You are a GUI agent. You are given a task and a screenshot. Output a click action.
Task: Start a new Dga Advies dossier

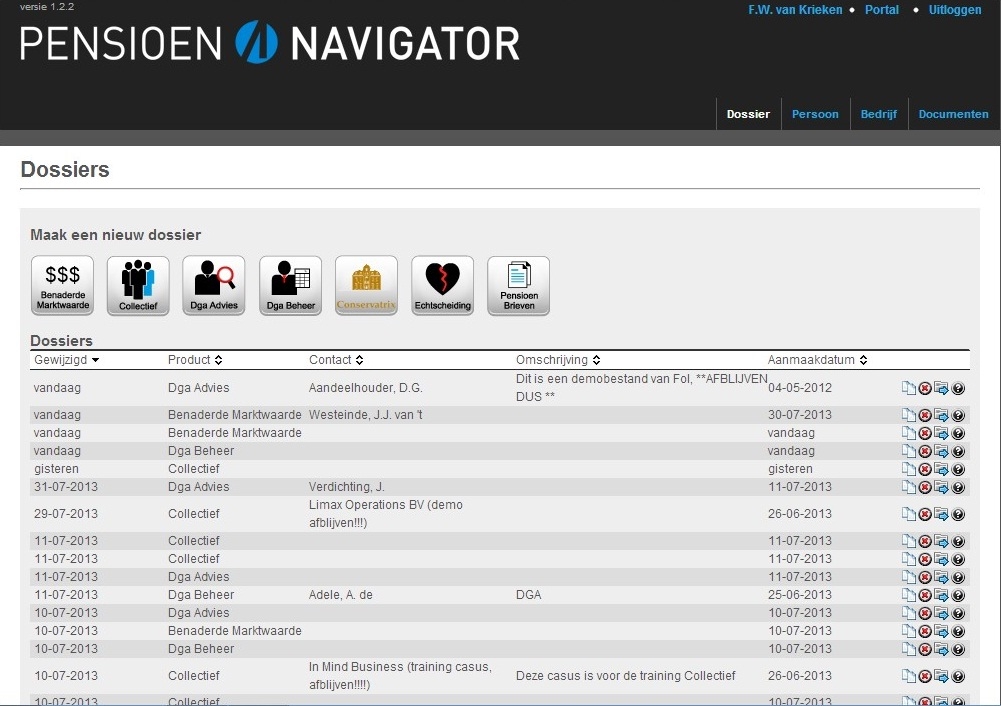click(x=214, y=285)
